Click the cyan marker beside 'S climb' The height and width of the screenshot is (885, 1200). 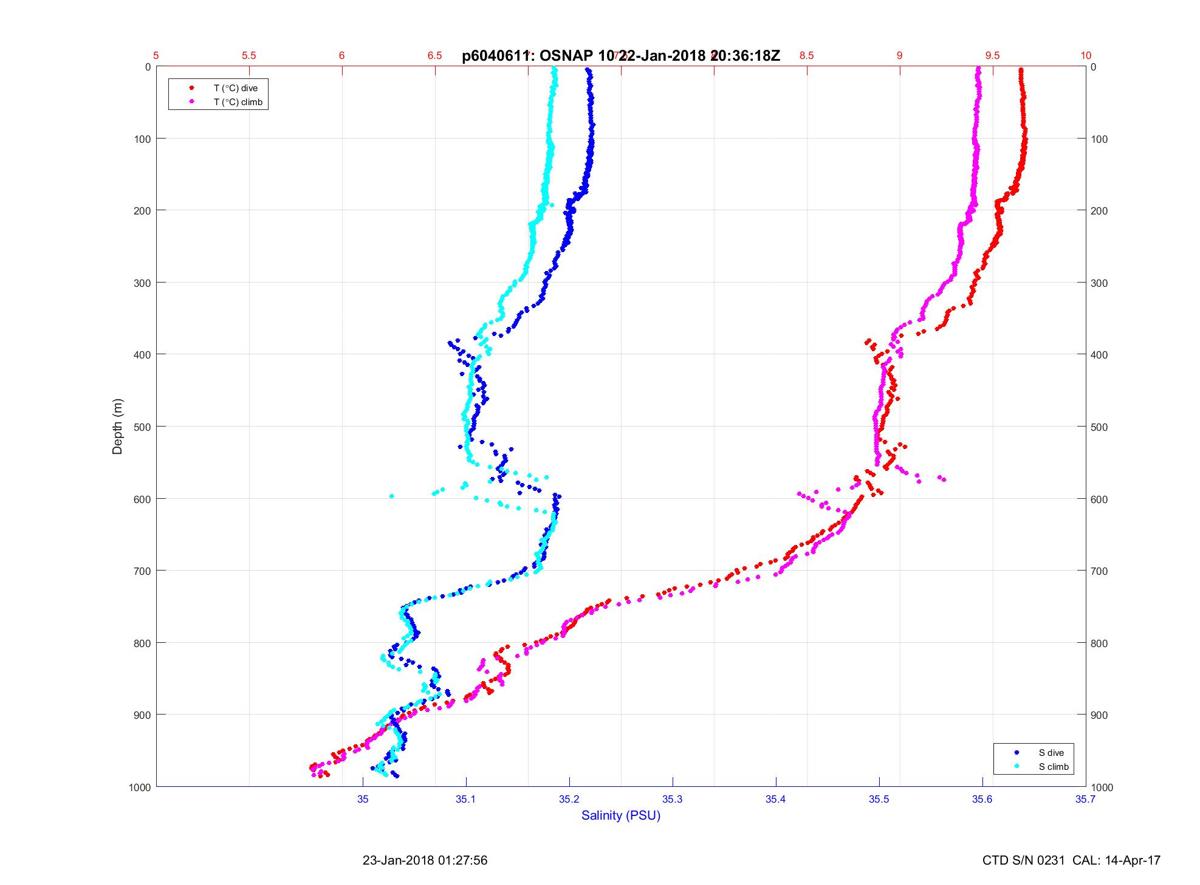click(x=1016, y=766)
